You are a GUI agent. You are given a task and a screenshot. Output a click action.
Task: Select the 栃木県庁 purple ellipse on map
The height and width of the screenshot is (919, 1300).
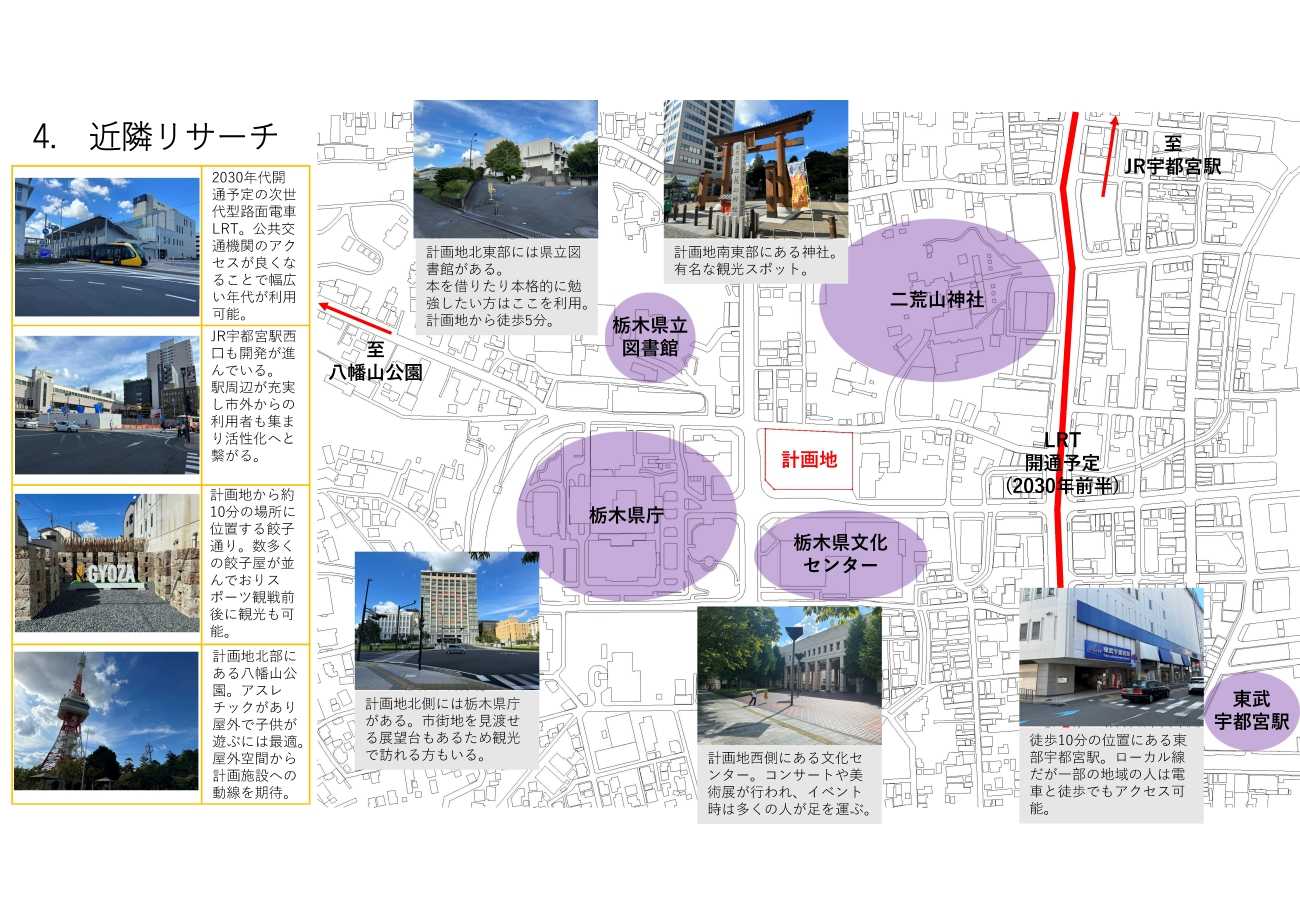click(626, 515)
